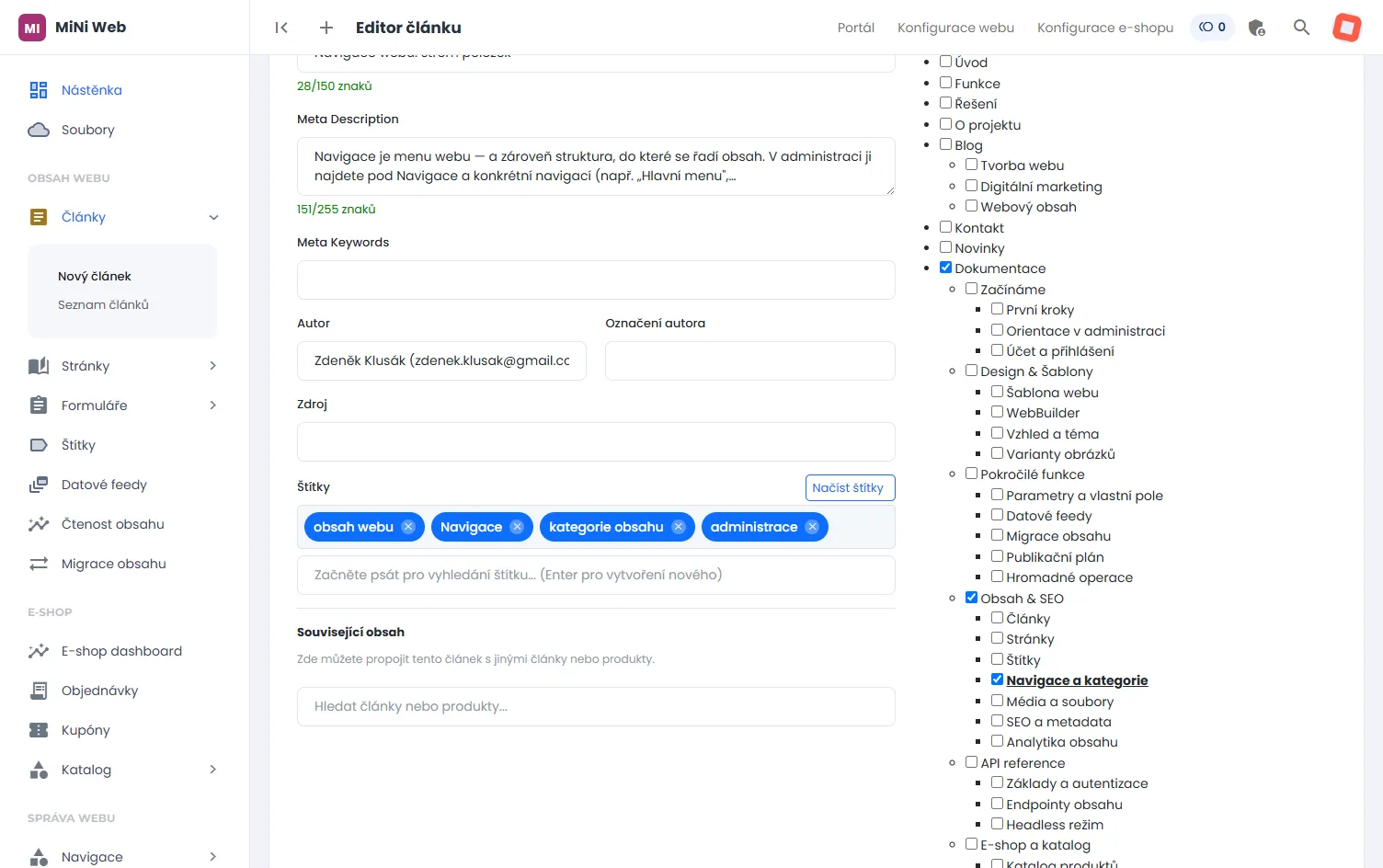This screenshot has width=1383, height=868.
Task: Remove the 'Navigace' tag with its x icon
Action: point(517,527)
